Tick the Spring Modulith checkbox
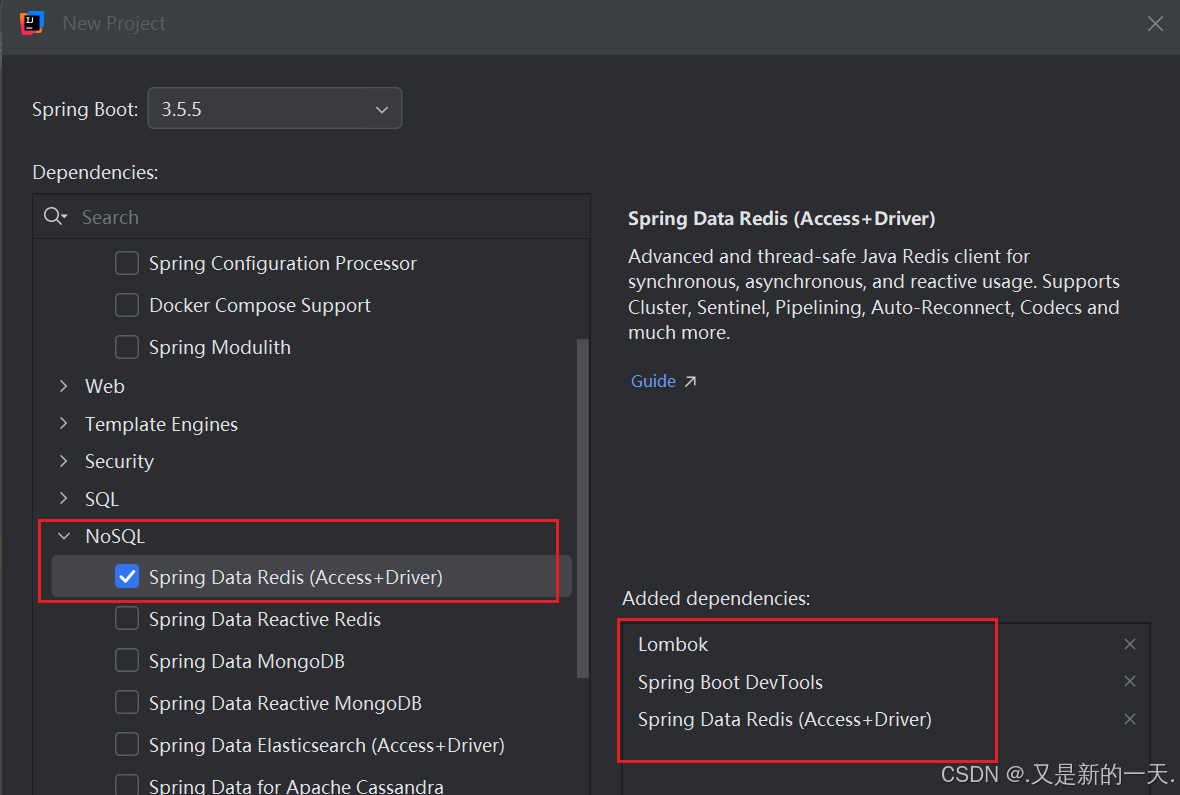The height and width of the screenshot is (795, 1180). [x=127, y=347]
